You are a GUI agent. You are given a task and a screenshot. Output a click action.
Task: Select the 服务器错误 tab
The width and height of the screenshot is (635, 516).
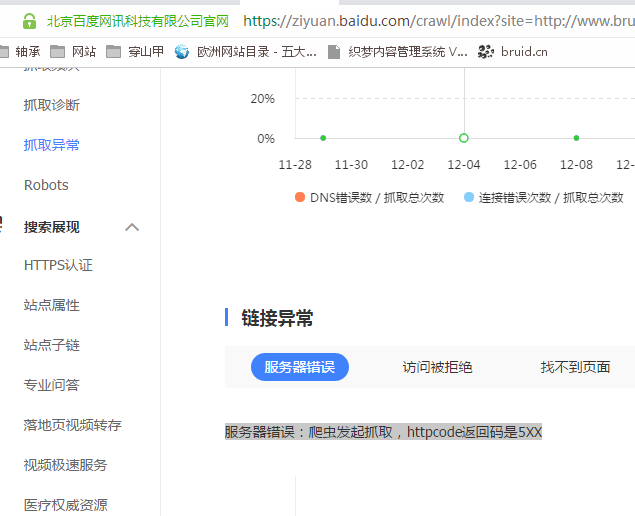[x=300, y=367]
